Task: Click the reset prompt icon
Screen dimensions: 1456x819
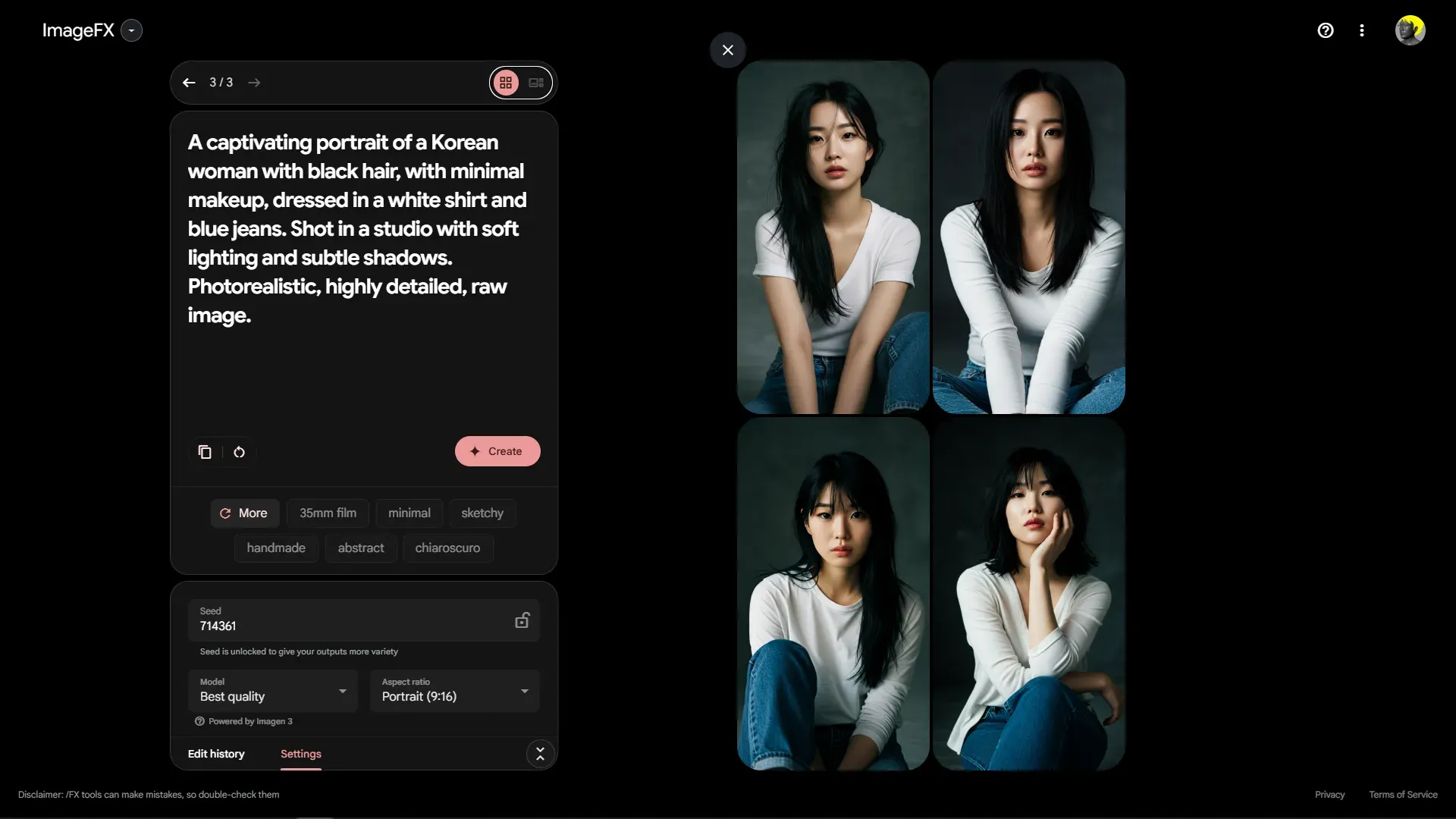Action: (239, 452)
